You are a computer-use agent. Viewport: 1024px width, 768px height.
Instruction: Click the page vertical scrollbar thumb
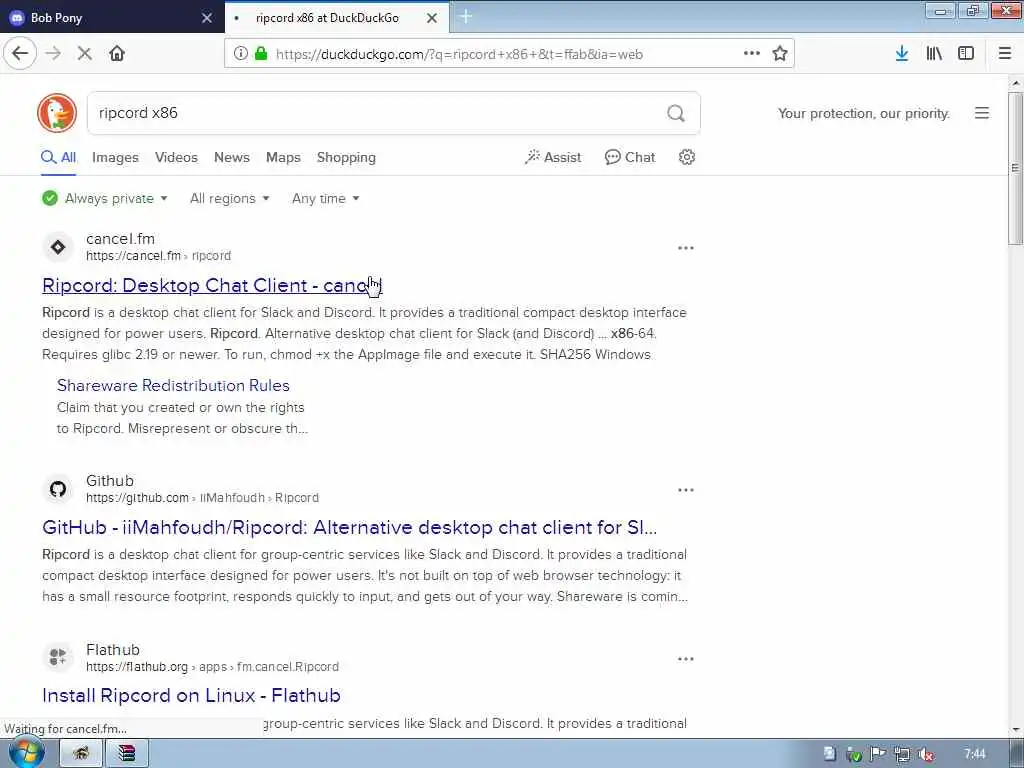coord(1015,168)
